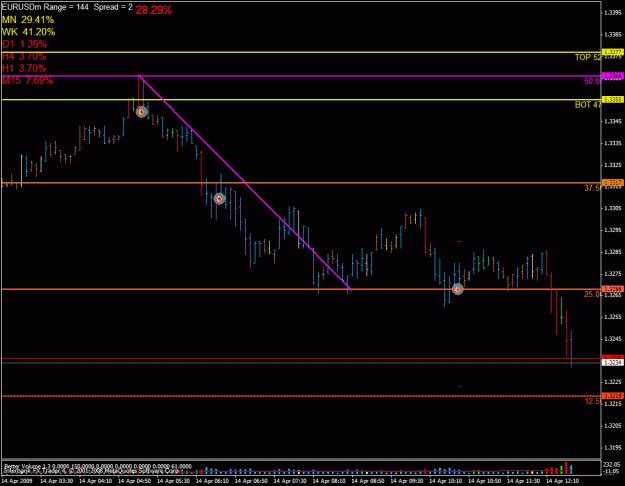Viewport: 625px width, 486px height.
Task: Click the 'Spread = 2' text
Action: point(113,7)
